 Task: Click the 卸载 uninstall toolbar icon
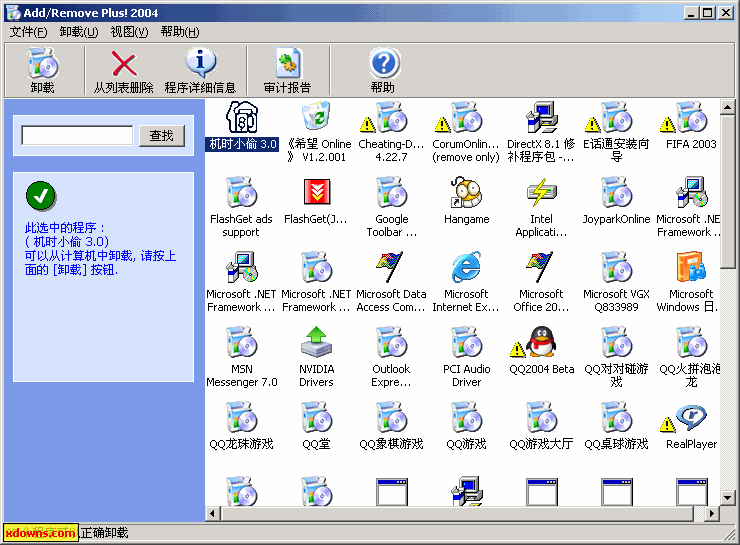point(42,63)
